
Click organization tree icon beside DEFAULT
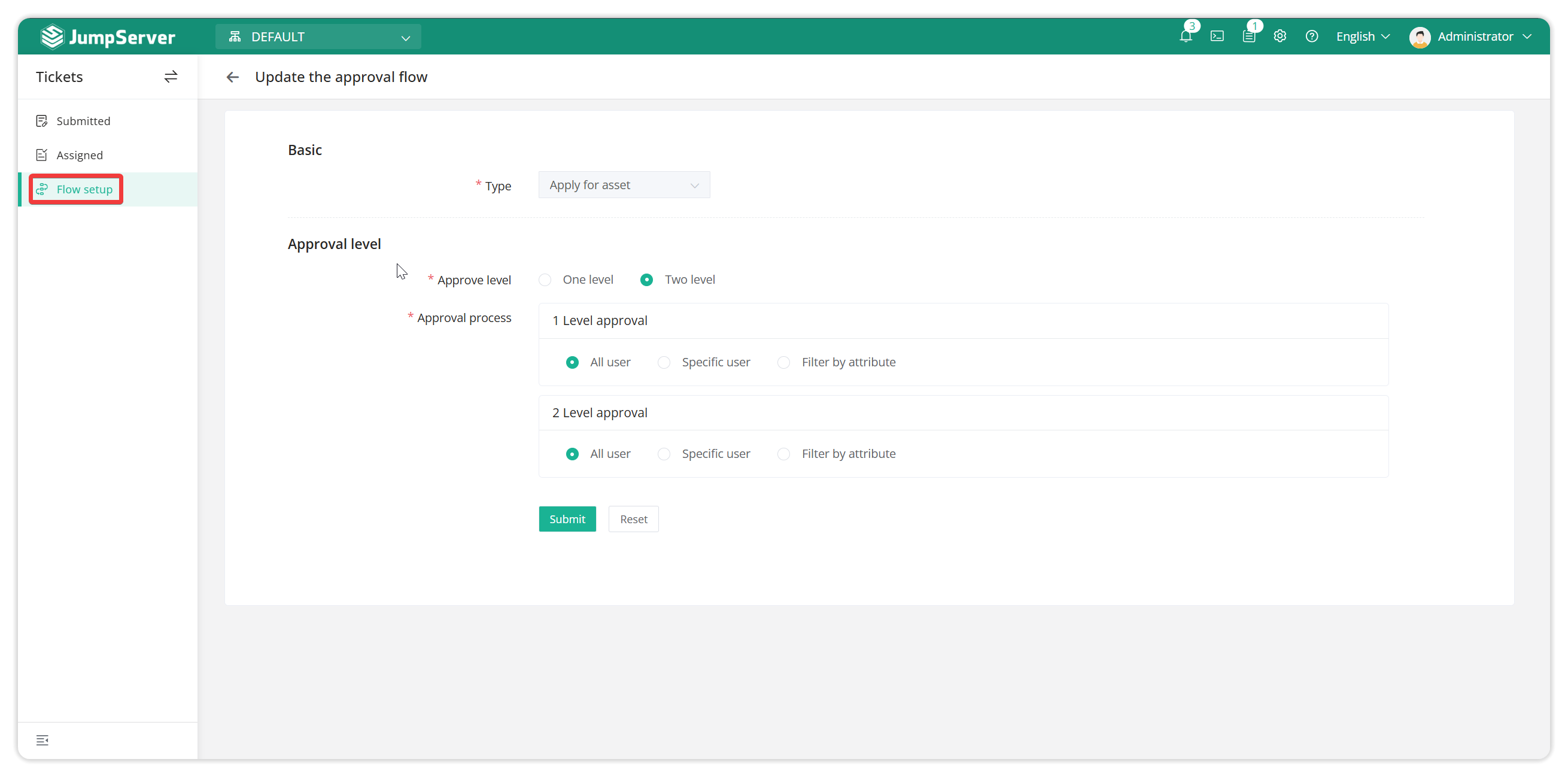pyautogui.click(x=235, y=37)
